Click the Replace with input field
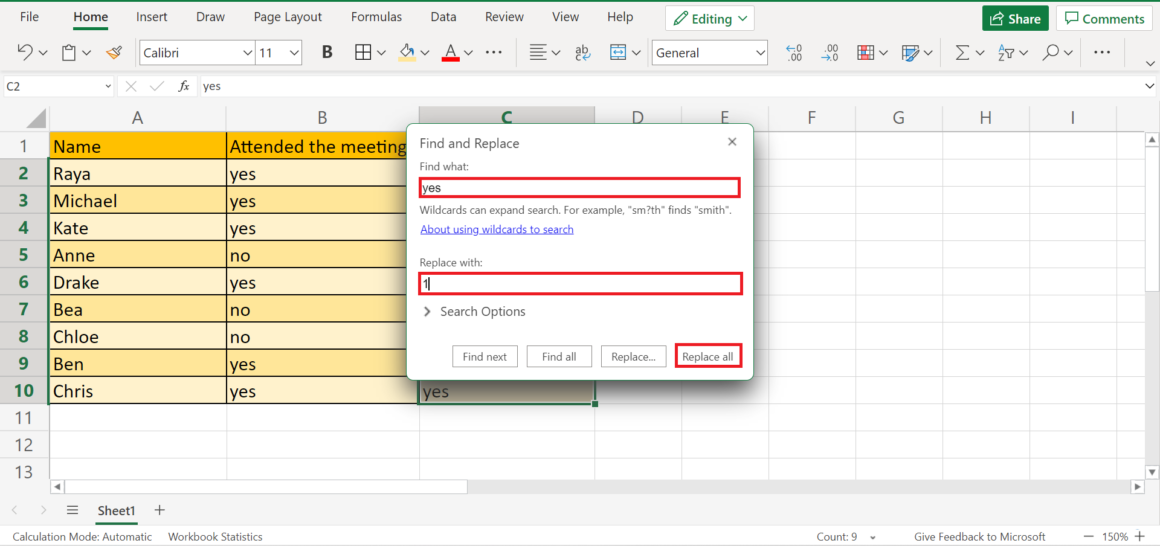 [581, 283]
